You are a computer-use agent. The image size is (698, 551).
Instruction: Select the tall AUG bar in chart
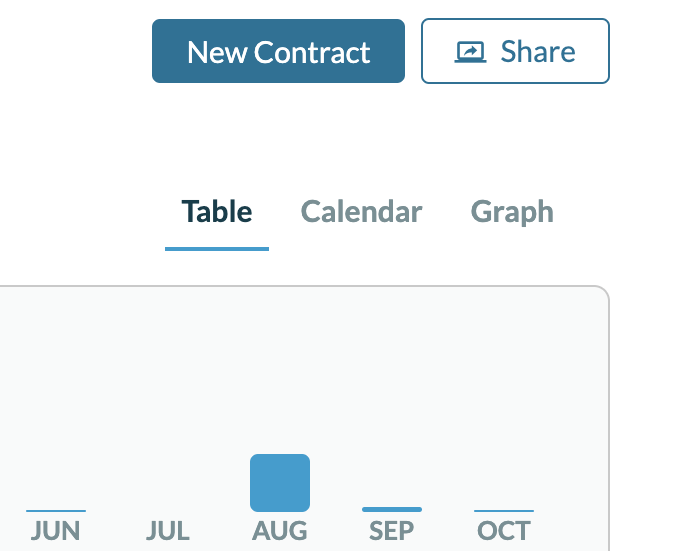click(280, 482)
